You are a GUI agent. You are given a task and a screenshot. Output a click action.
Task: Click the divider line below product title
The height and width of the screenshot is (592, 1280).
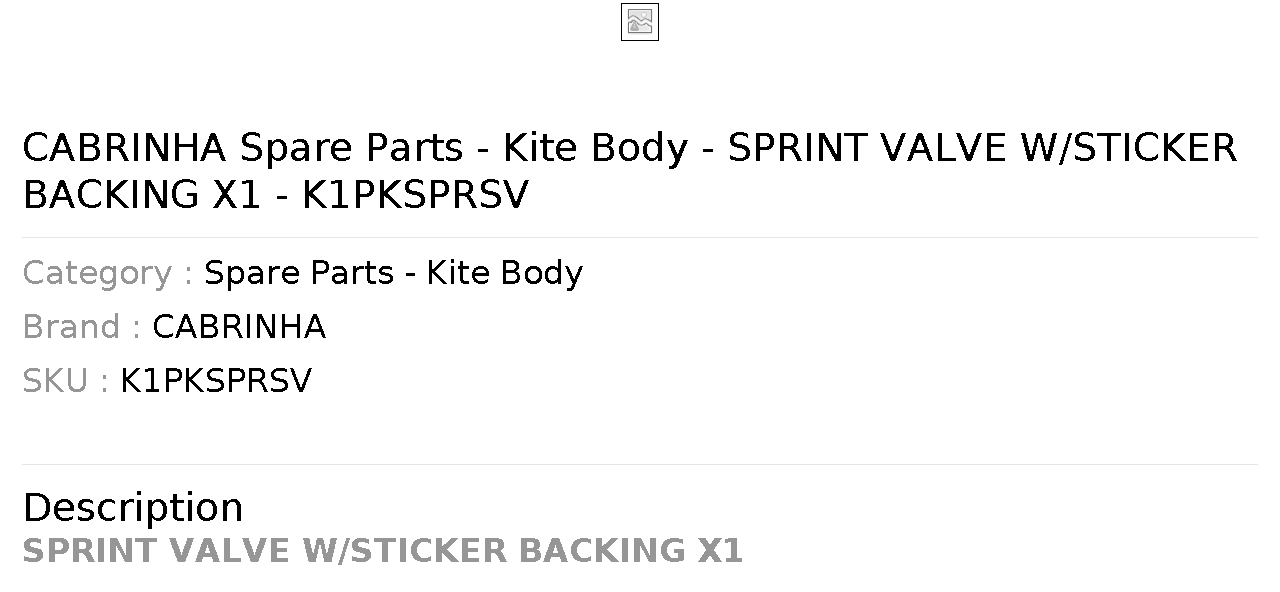[640, 237]
